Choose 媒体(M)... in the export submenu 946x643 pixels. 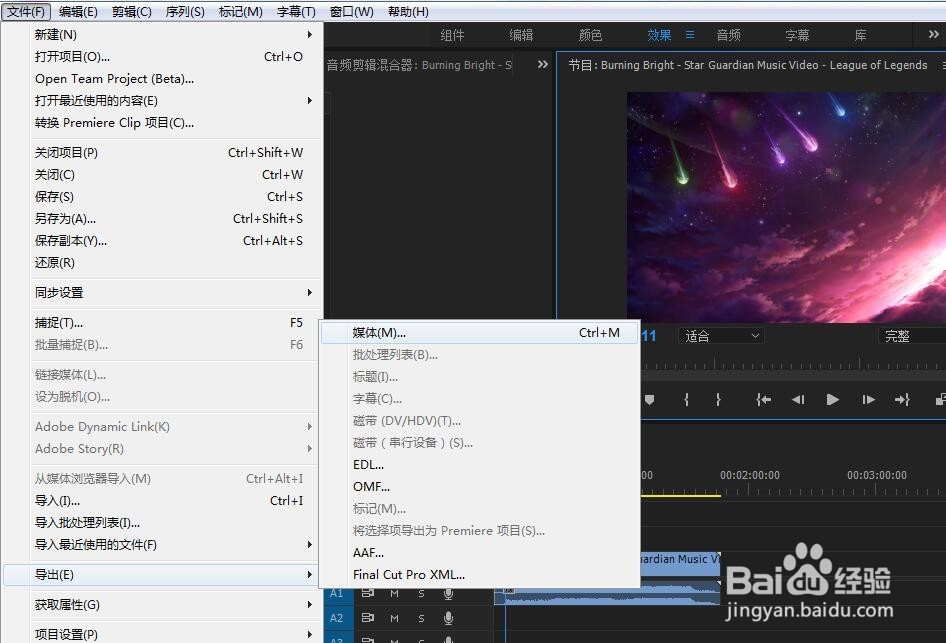coord(480,332)
